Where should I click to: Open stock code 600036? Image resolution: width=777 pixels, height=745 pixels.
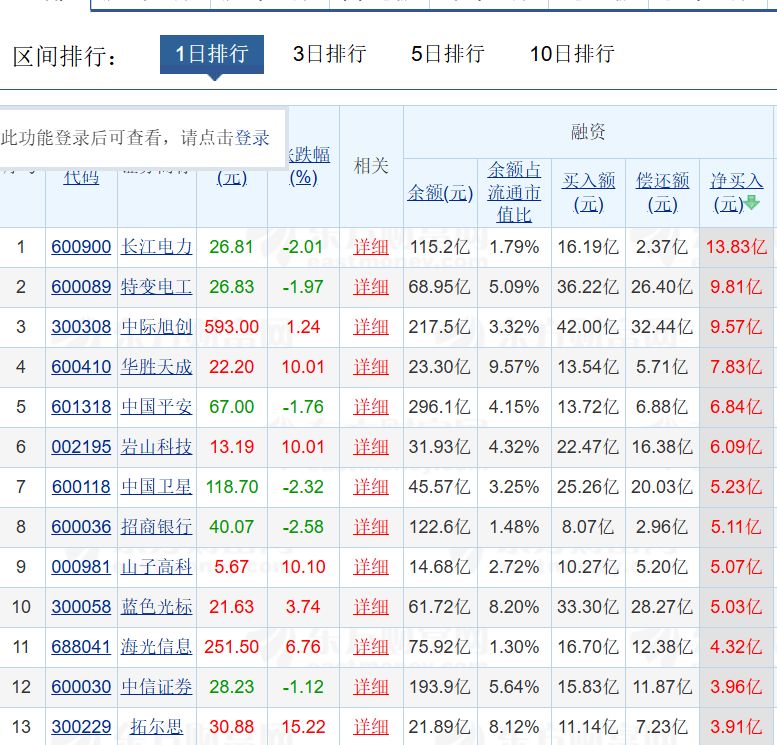(81, 527)
